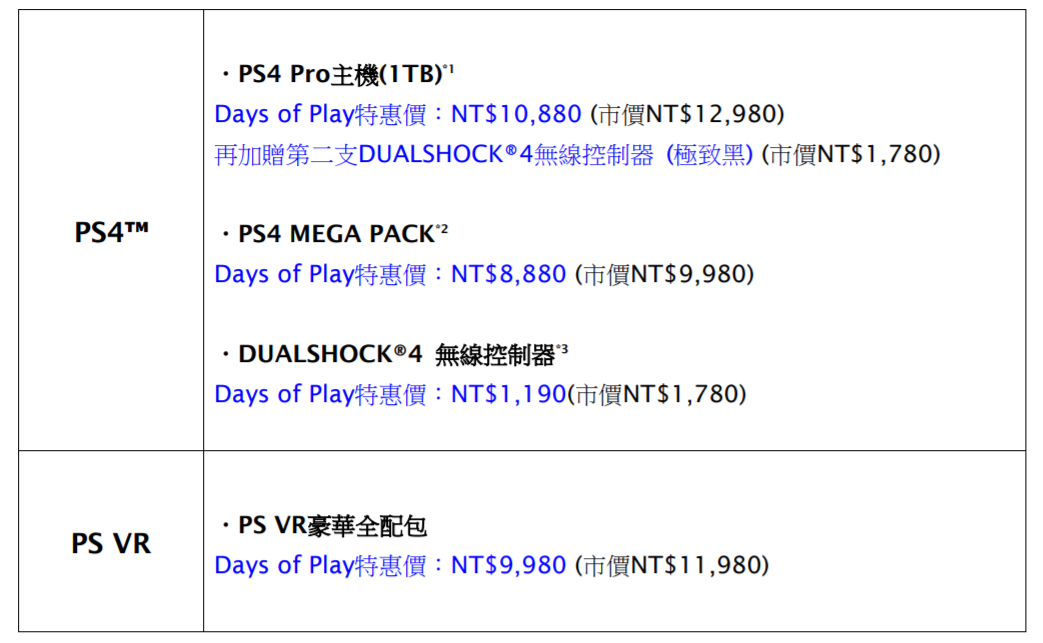Click the PS VR row header cell
Screen dimensions: 1043x643
pyautogui.click(x=111, y=544)
